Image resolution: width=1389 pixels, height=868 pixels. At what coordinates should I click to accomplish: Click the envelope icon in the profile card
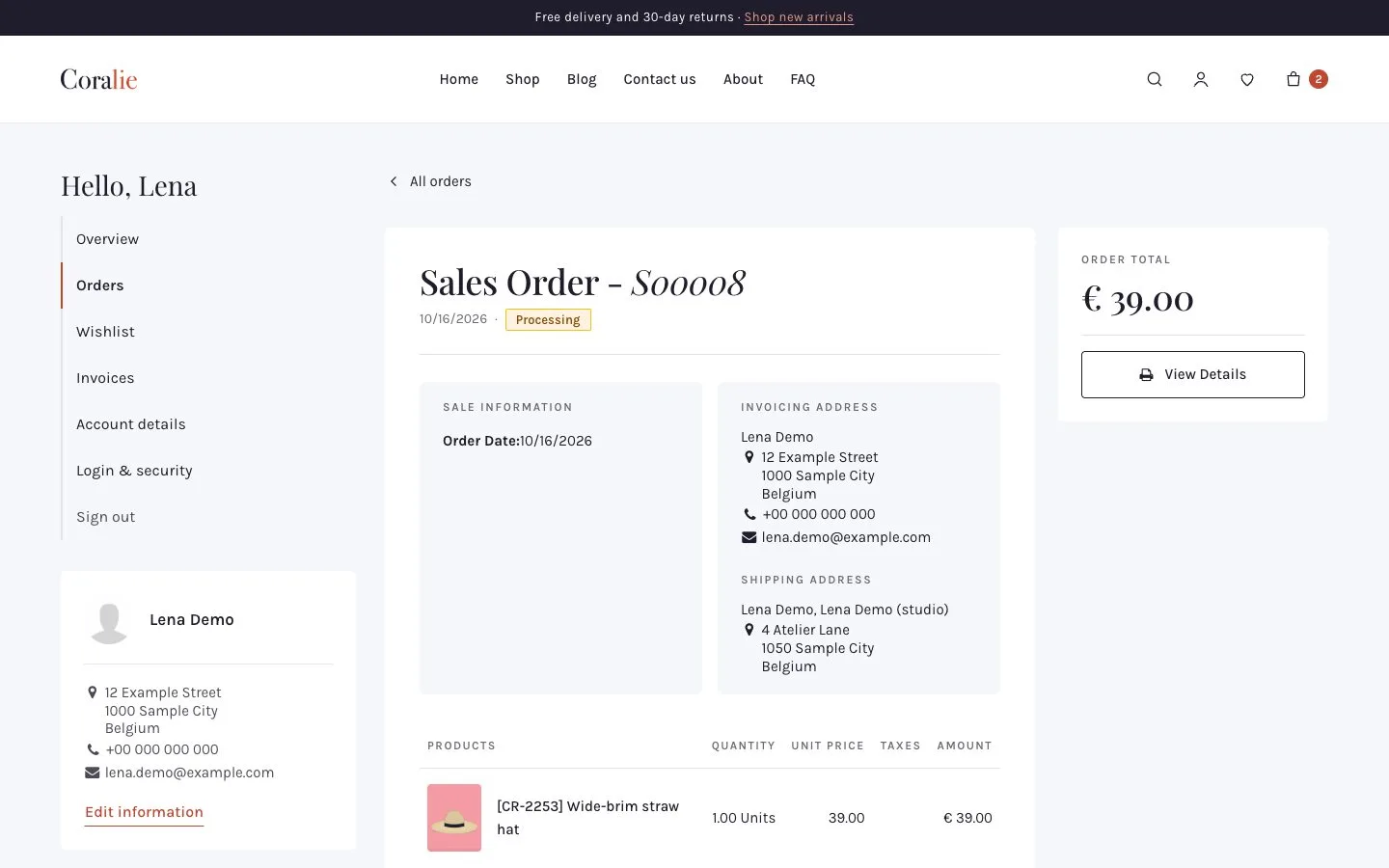click(93, 773)
